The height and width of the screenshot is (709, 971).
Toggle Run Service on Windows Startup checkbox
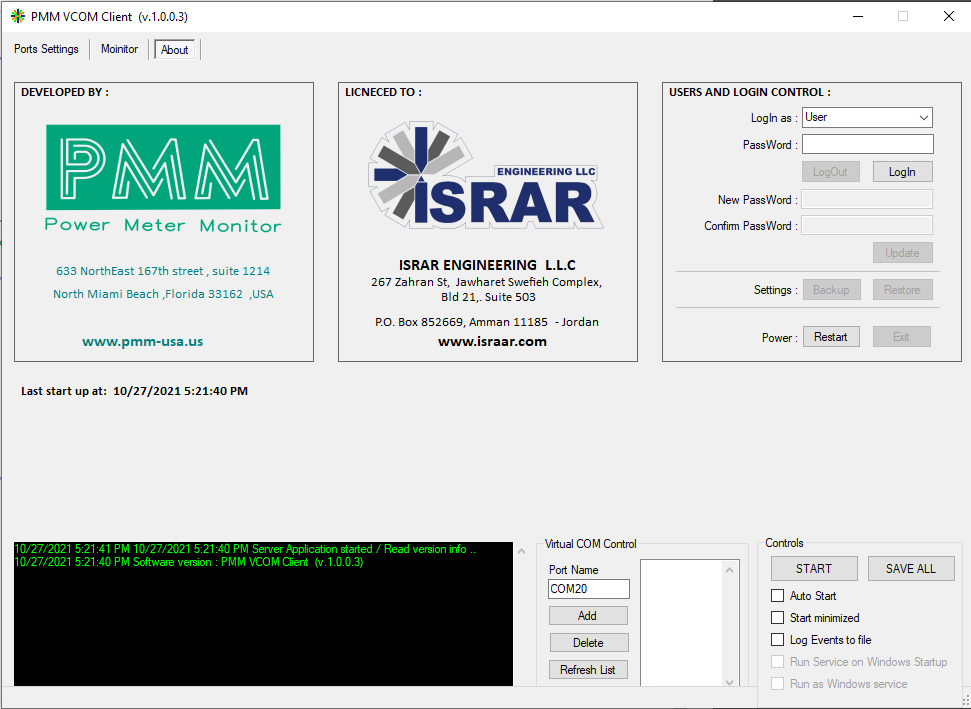[777, 662]
